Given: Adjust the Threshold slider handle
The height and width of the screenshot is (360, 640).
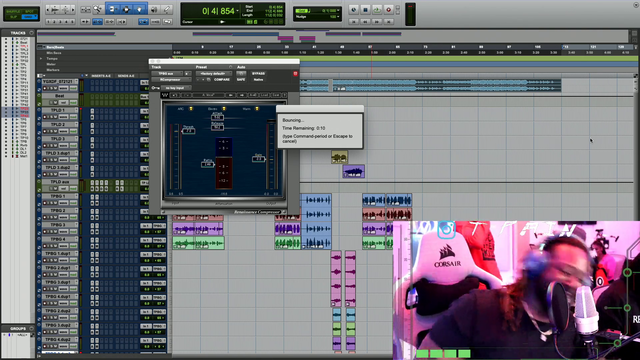Looking at the screenshot, I should point(188,131).
